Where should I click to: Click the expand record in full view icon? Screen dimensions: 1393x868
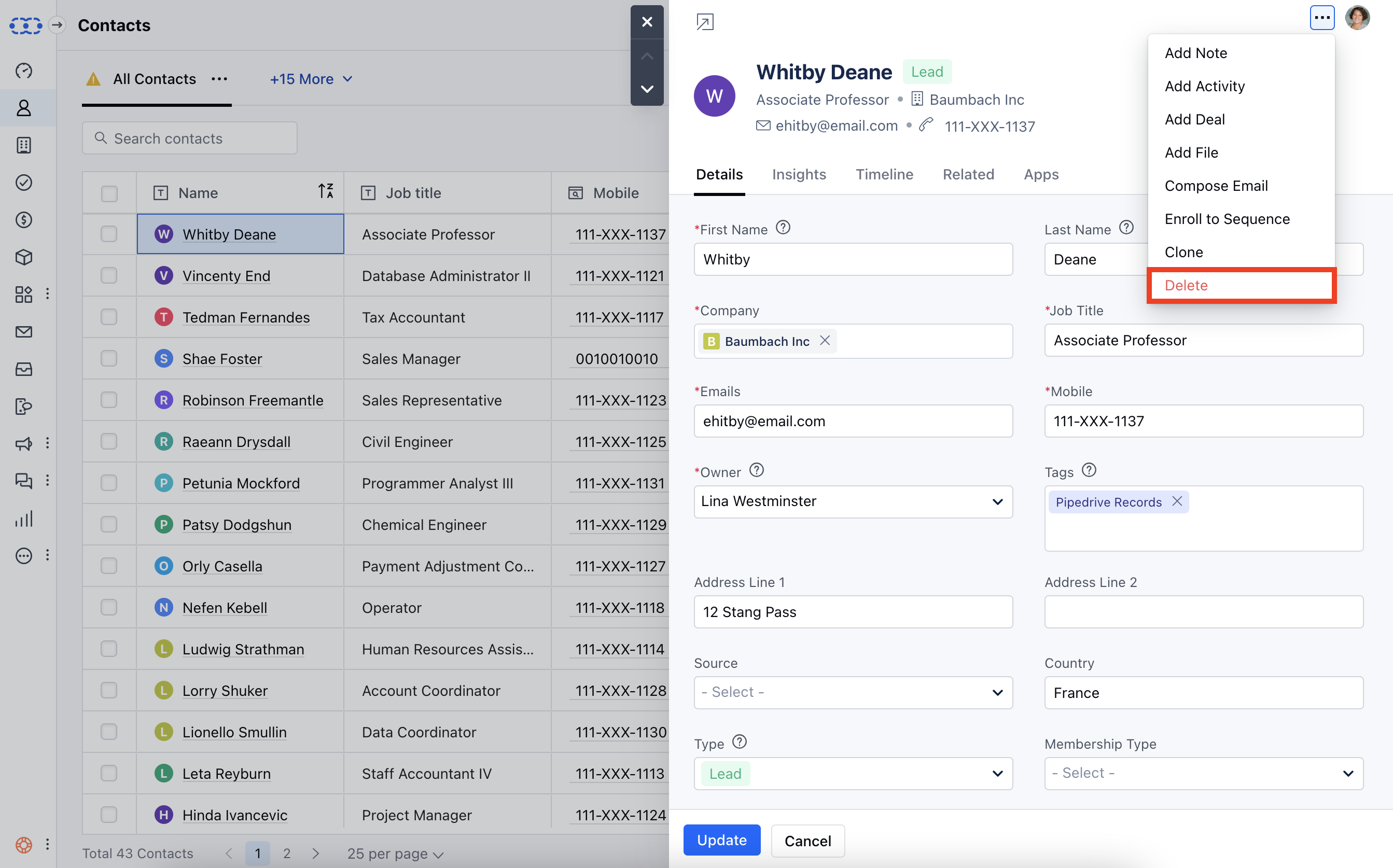705,22
